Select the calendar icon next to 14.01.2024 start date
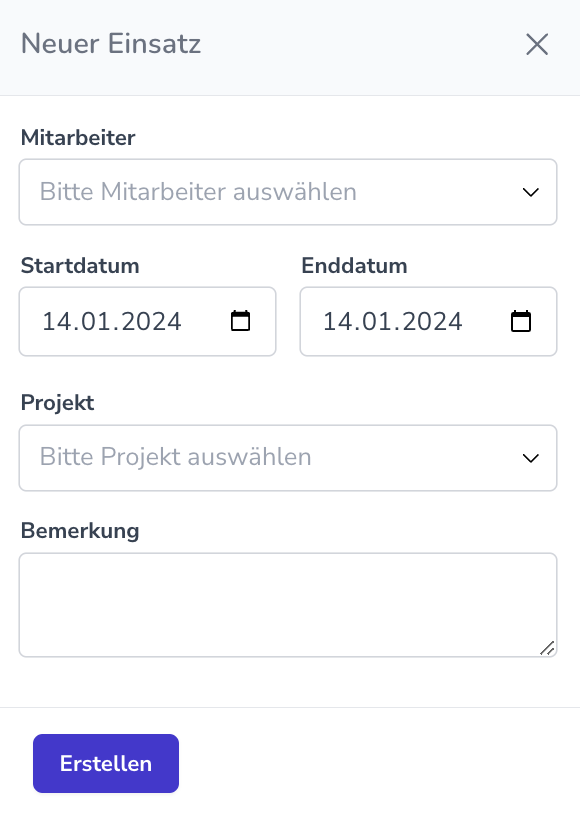580x820 pixels. coord(240,321)
